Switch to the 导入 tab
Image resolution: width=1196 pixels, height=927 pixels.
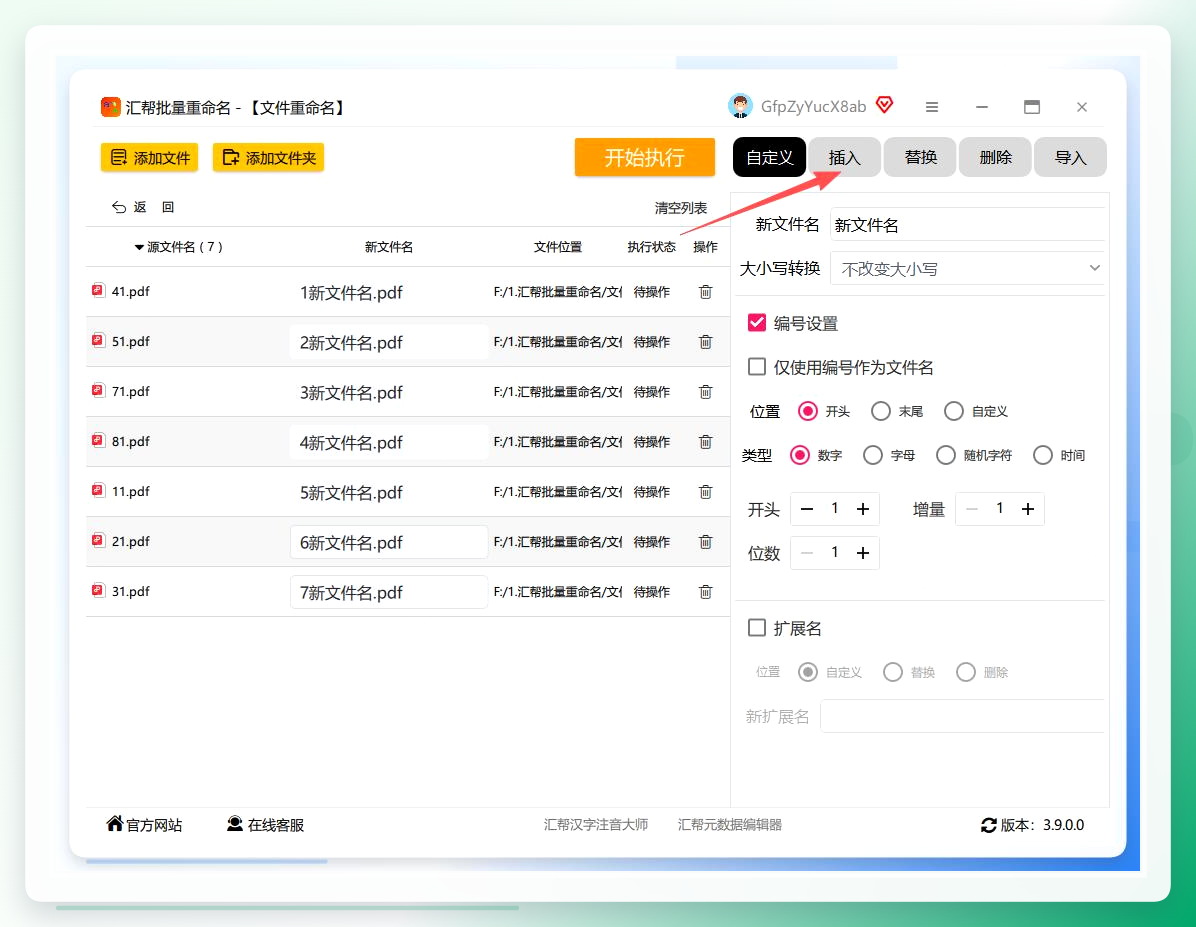pos(1070,157)
